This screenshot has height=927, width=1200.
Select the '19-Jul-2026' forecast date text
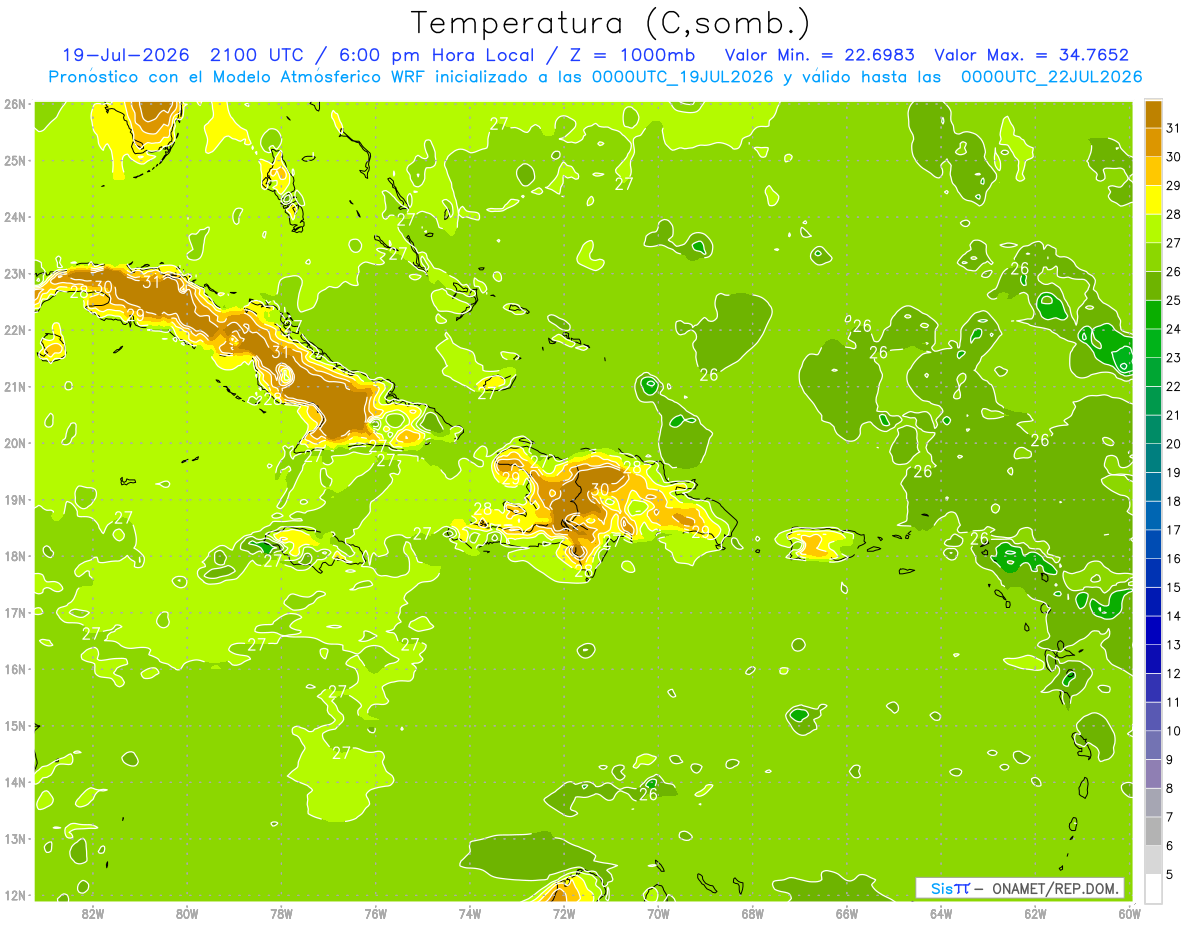[x=125, y=55]
